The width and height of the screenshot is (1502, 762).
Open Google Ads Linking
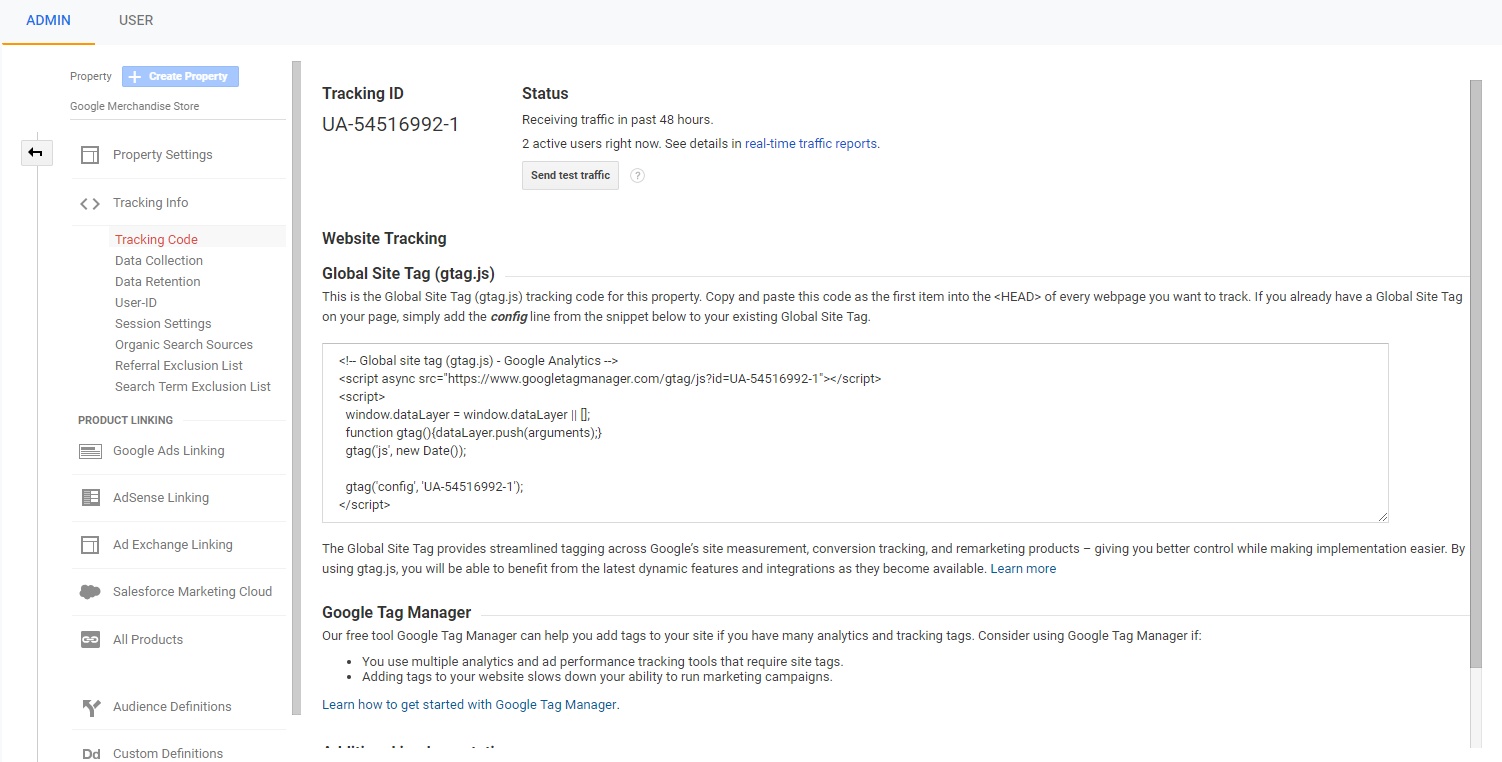pos(168,451)
